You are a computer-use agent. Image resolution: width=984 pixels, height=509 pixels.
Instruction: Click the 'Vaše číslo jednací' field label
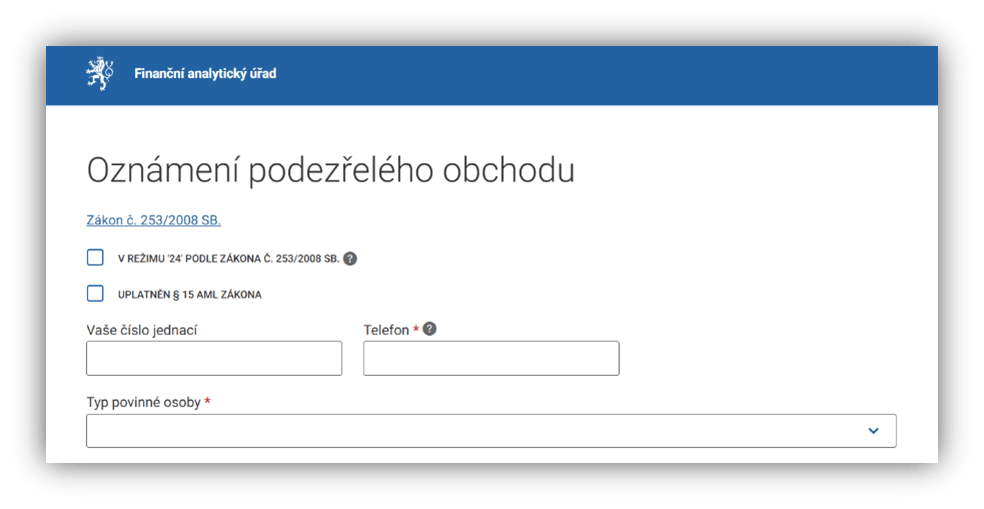tap(141, 330)
